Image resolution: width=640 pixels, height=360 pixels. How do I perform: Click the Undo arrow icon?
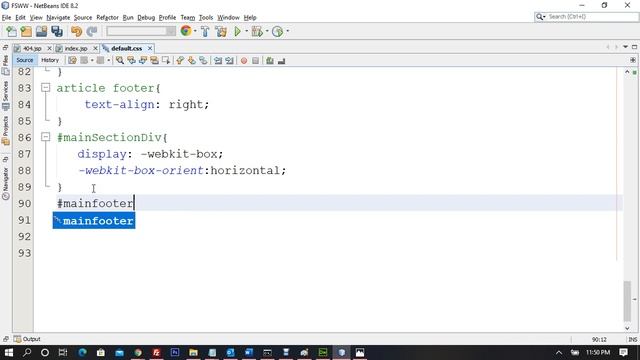click(76, 31)
